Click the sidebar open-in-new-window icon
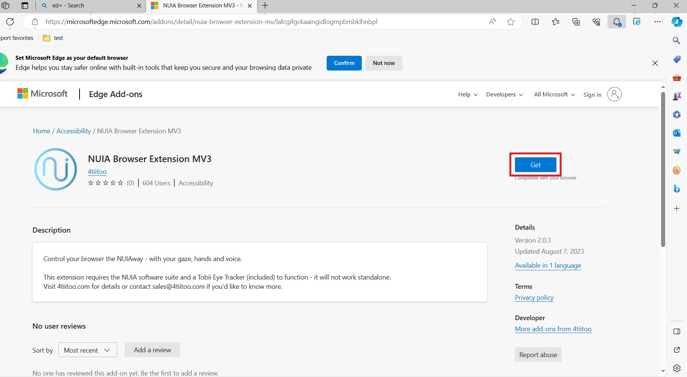The width and height of the screenshot is (687, 377). 676,350
